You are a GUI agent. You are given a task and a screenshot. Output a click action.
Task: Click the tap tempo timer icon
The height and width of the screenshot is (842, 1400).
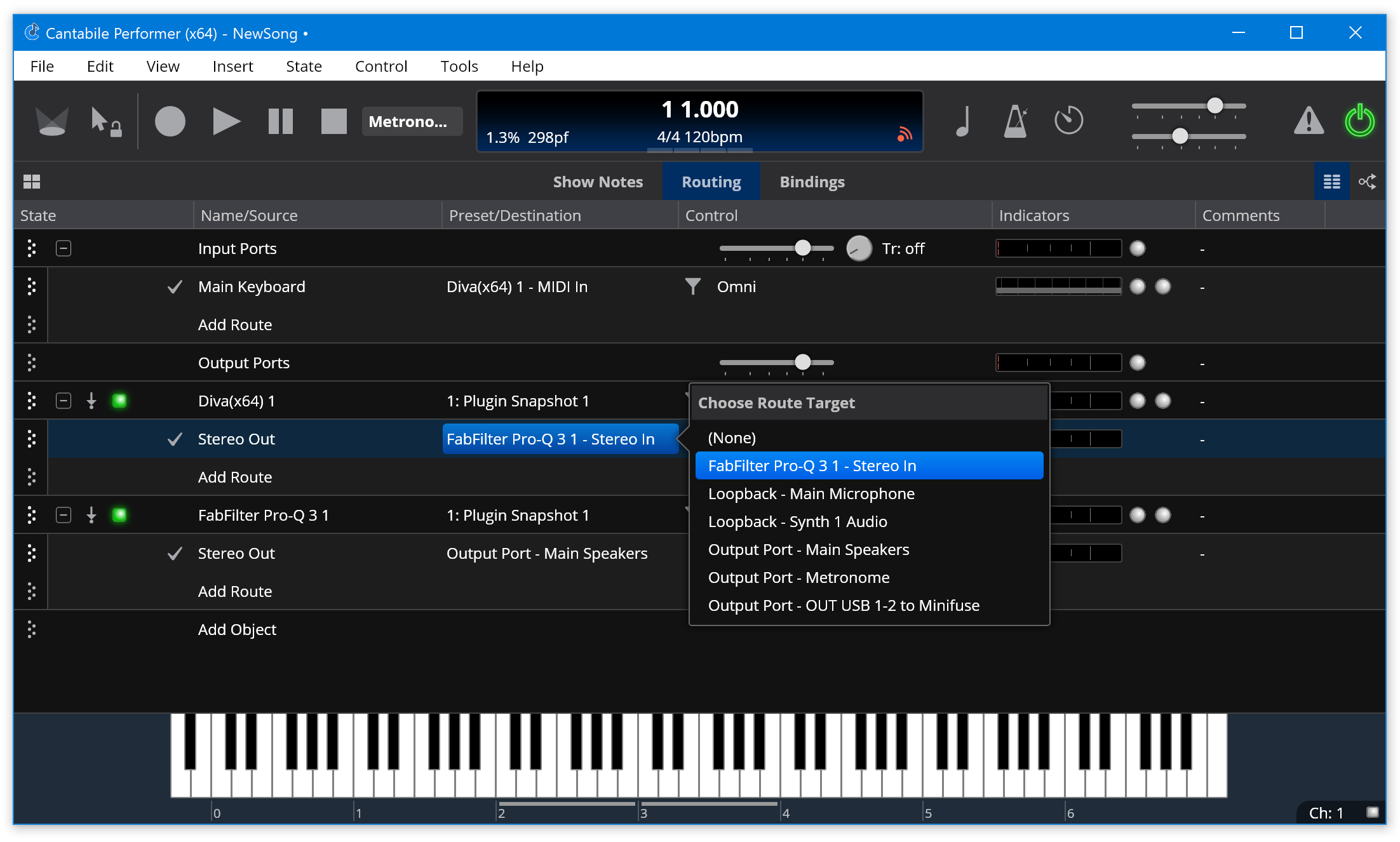[x=1068, y=120]
